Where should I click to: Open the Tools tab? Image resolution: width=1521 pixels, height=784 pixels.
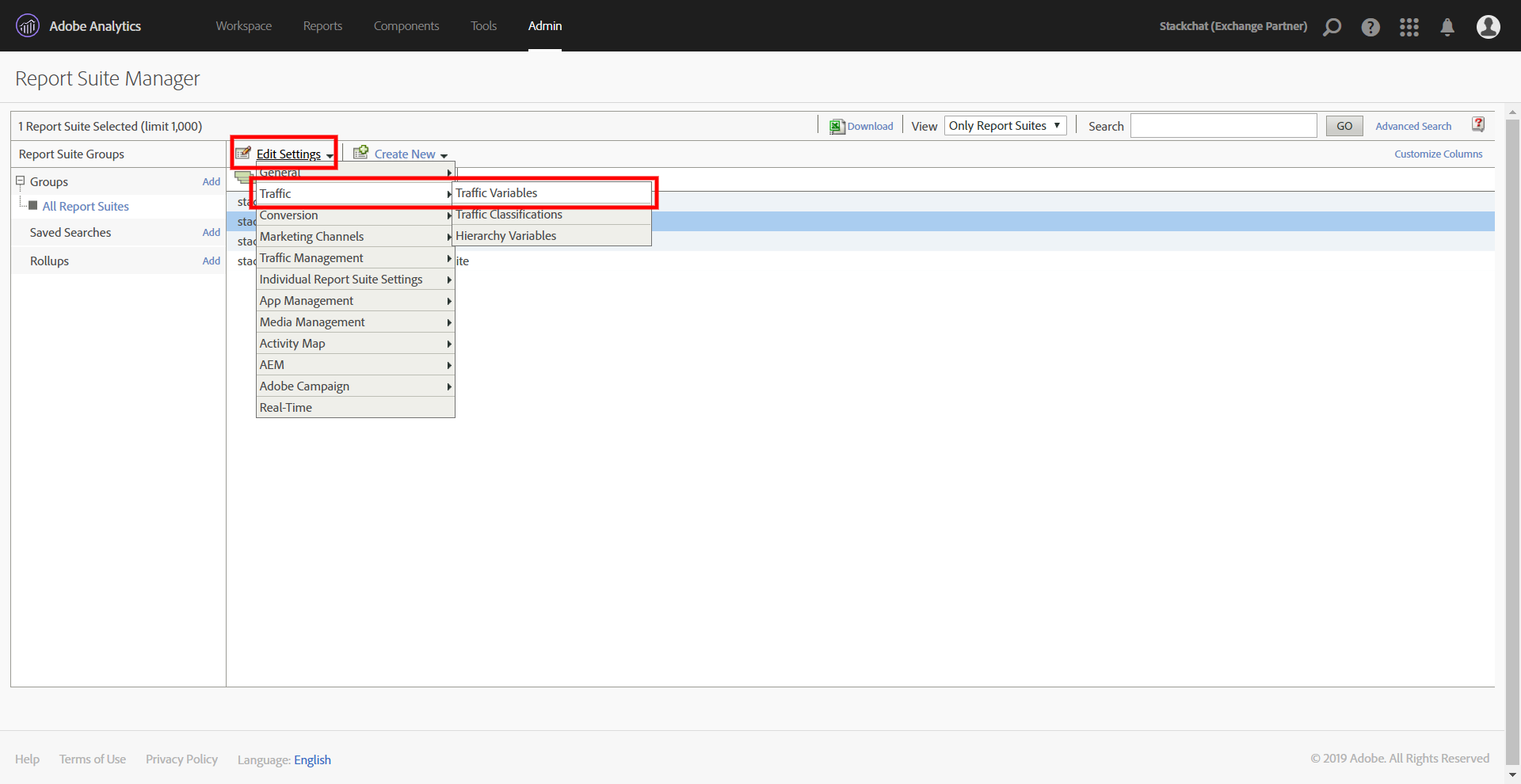(x=484, y=26)
